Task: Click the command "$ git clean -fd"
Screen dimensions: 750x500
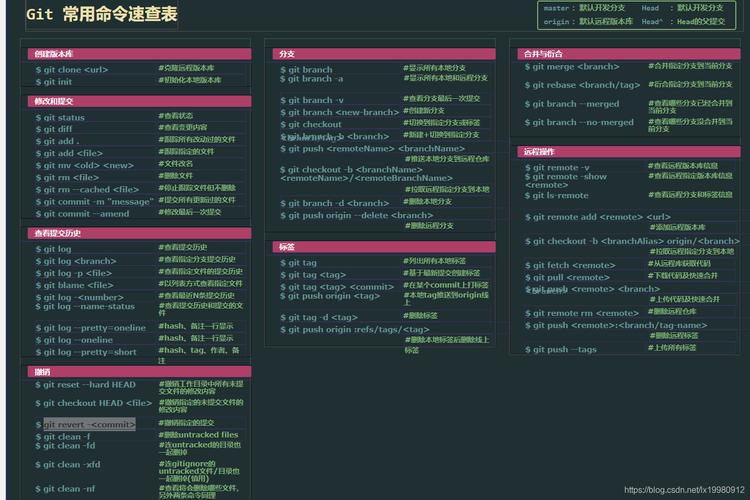Action: click(65, 446)
